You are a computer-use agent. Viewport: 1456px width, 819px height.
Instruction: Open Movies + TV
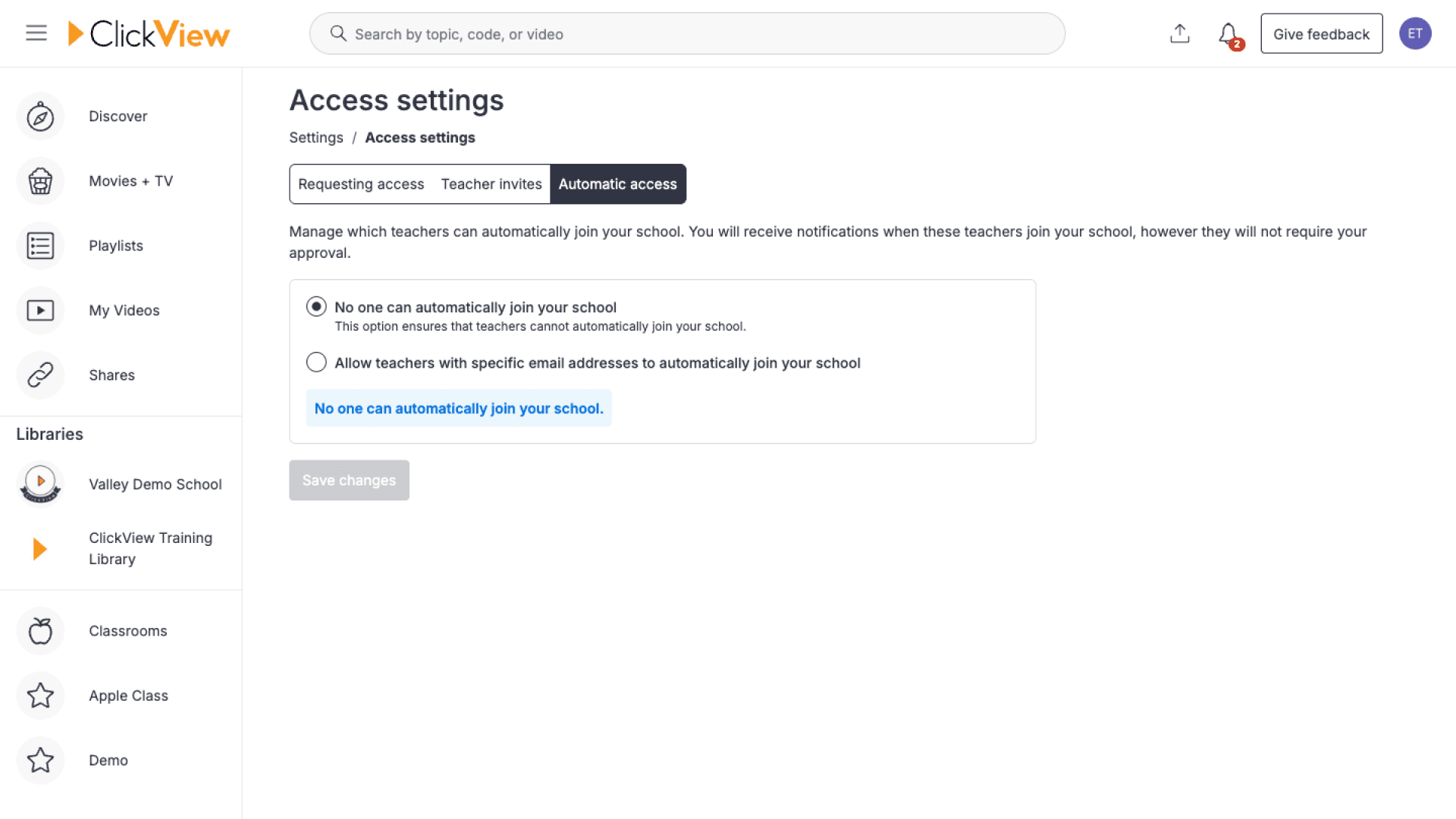pyautogui.click(x=130, y=180)
